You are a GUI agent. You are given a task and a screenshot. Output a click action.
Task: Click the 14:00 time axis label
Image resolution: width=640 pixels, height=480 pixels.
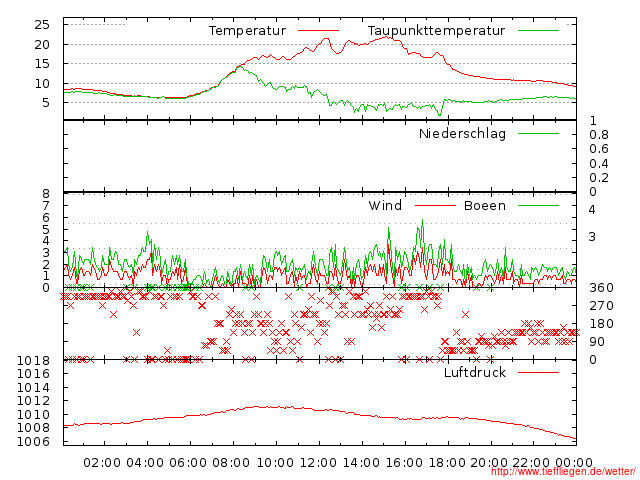[x=361, y=463]
